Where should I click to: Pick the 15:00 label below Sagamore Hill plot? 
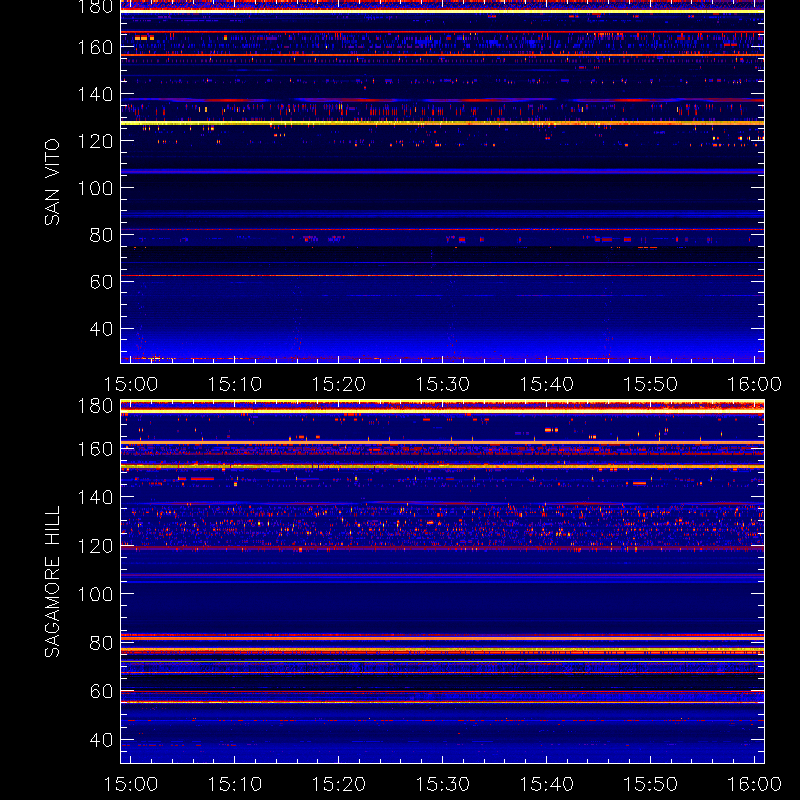tap(131, 784)
